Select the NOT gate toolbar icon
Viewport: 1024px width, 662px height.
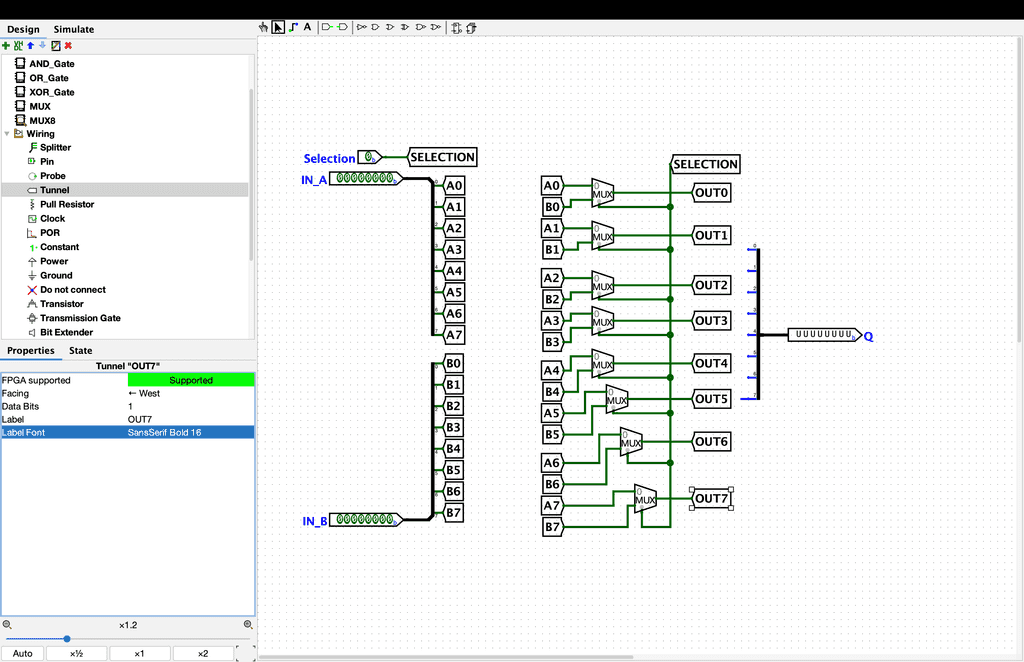pos(362,27)
